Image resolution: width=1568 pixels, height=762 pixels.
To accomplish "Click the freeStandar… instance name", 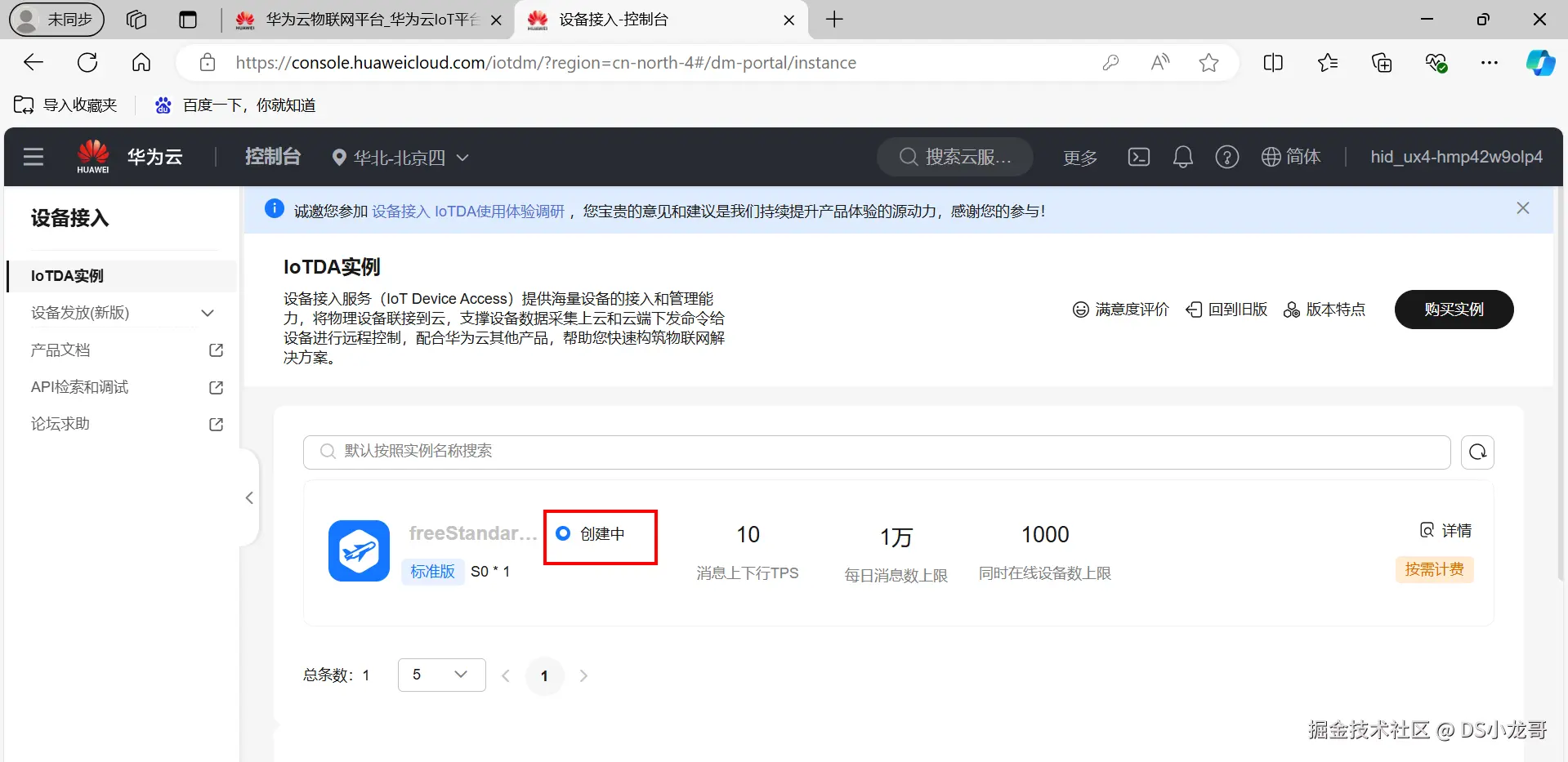I will [473, 533].
